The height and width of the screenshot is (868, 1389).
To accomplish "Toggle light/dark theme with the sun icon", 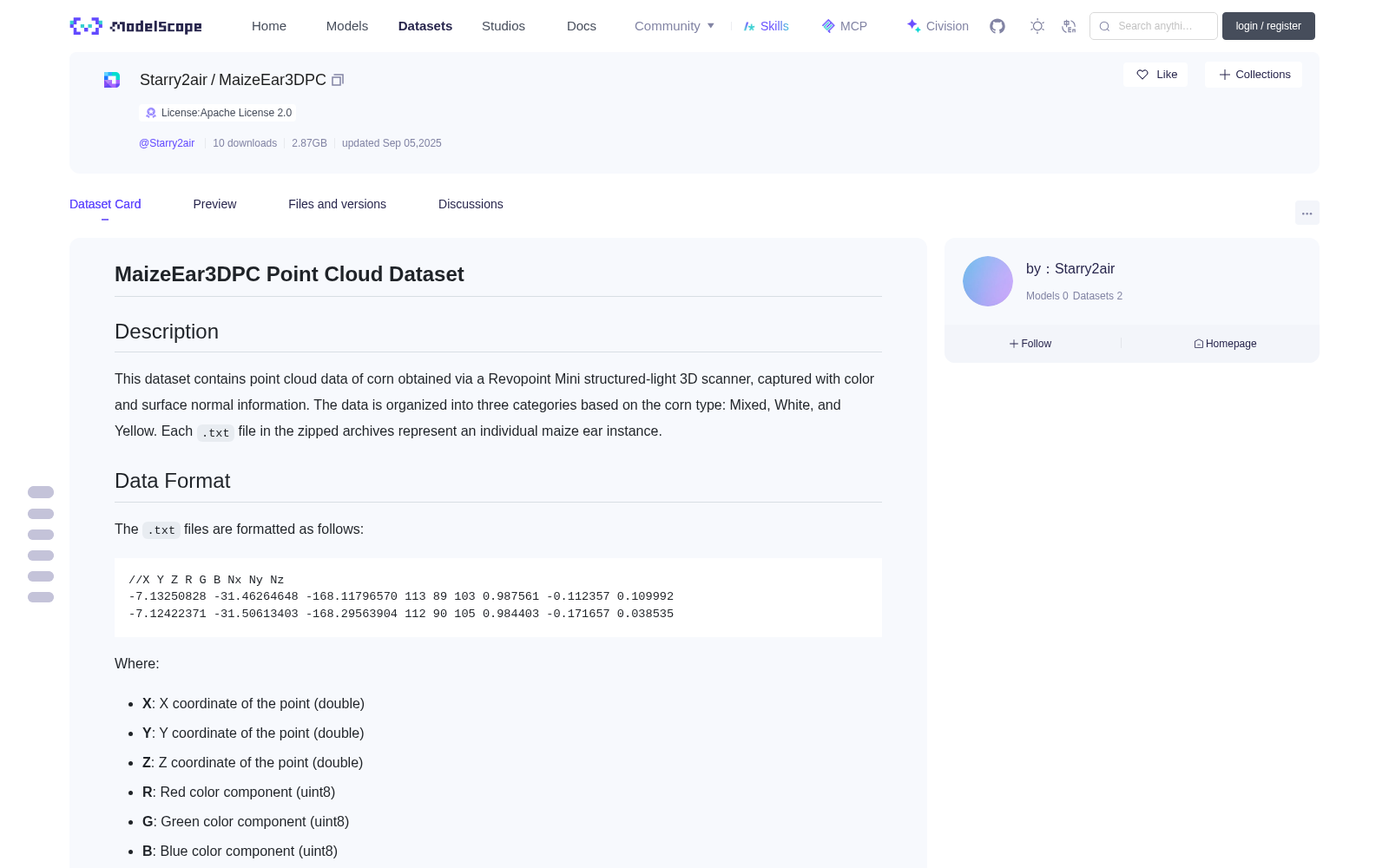I will (1037, 26).
